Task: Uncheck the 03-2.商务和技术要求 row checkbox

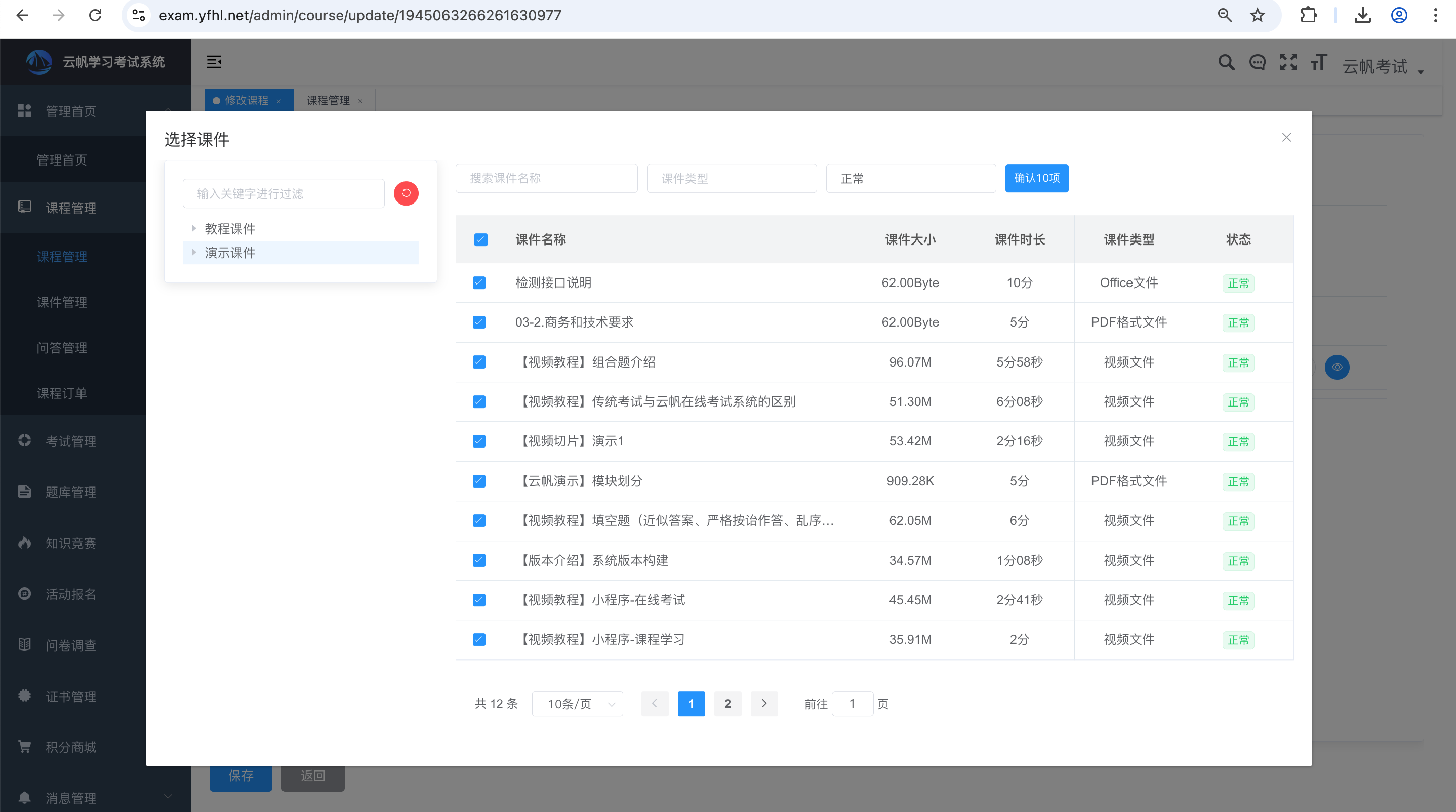Action: [x=479, y=322]
